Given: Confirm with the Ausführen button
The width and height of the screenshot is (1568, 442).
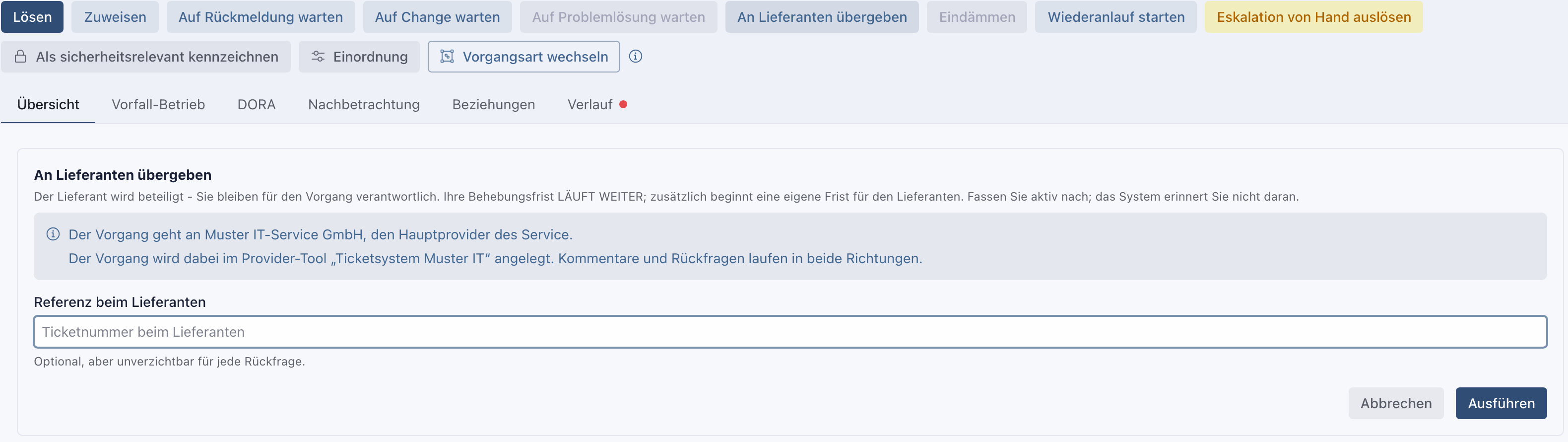Looking at the screenshot, I should [1501, 403].
